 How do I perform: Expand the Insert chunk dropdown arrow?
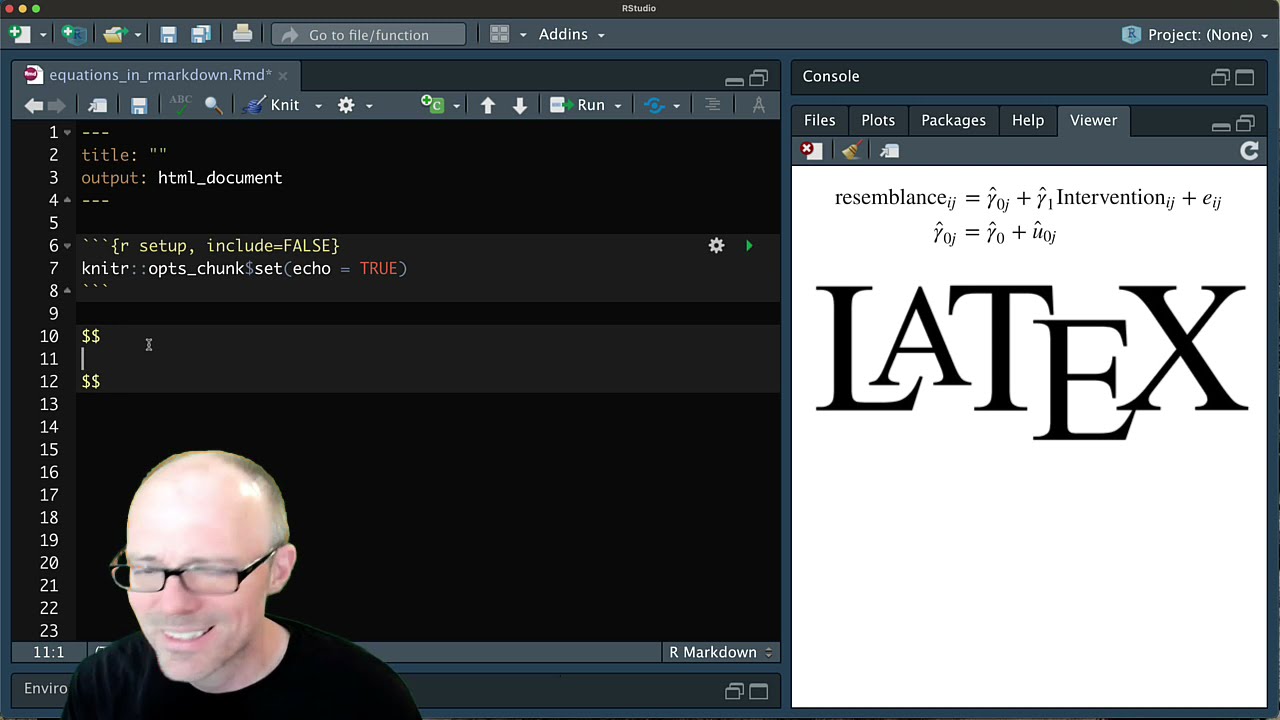456,105
